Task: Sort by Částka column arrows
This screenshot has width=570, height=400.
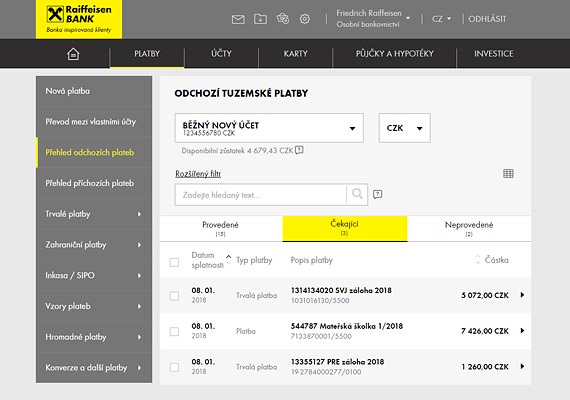Action: (477, 260)
